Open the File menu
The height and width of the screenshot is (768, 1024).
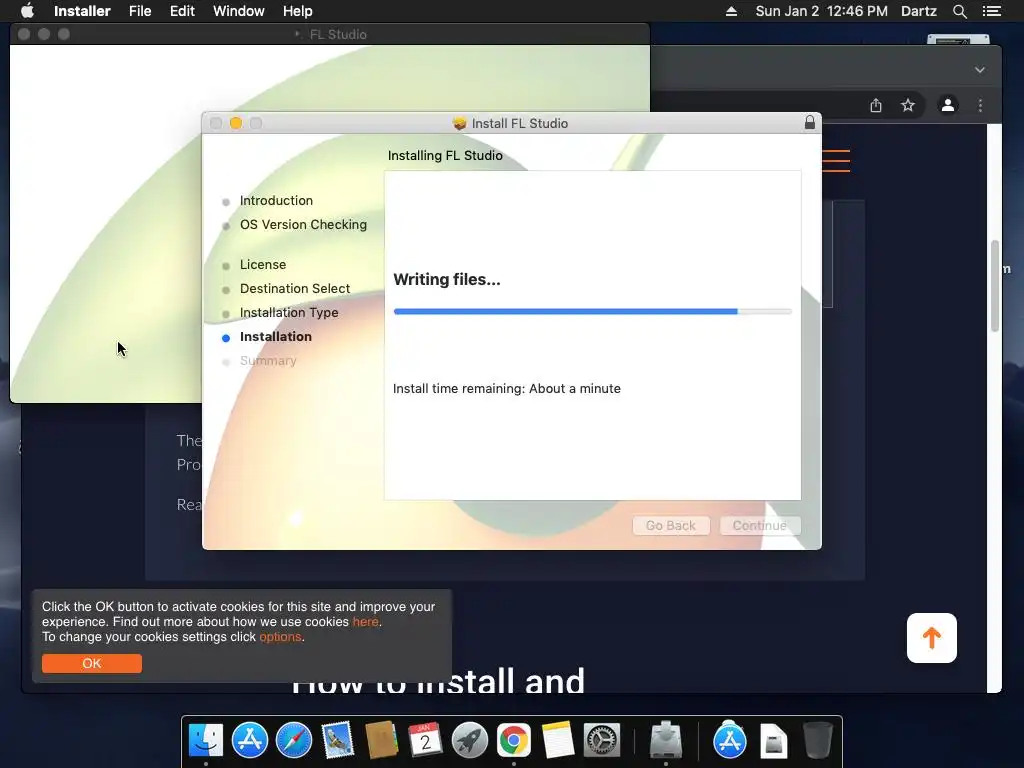[x=140, y=11]
